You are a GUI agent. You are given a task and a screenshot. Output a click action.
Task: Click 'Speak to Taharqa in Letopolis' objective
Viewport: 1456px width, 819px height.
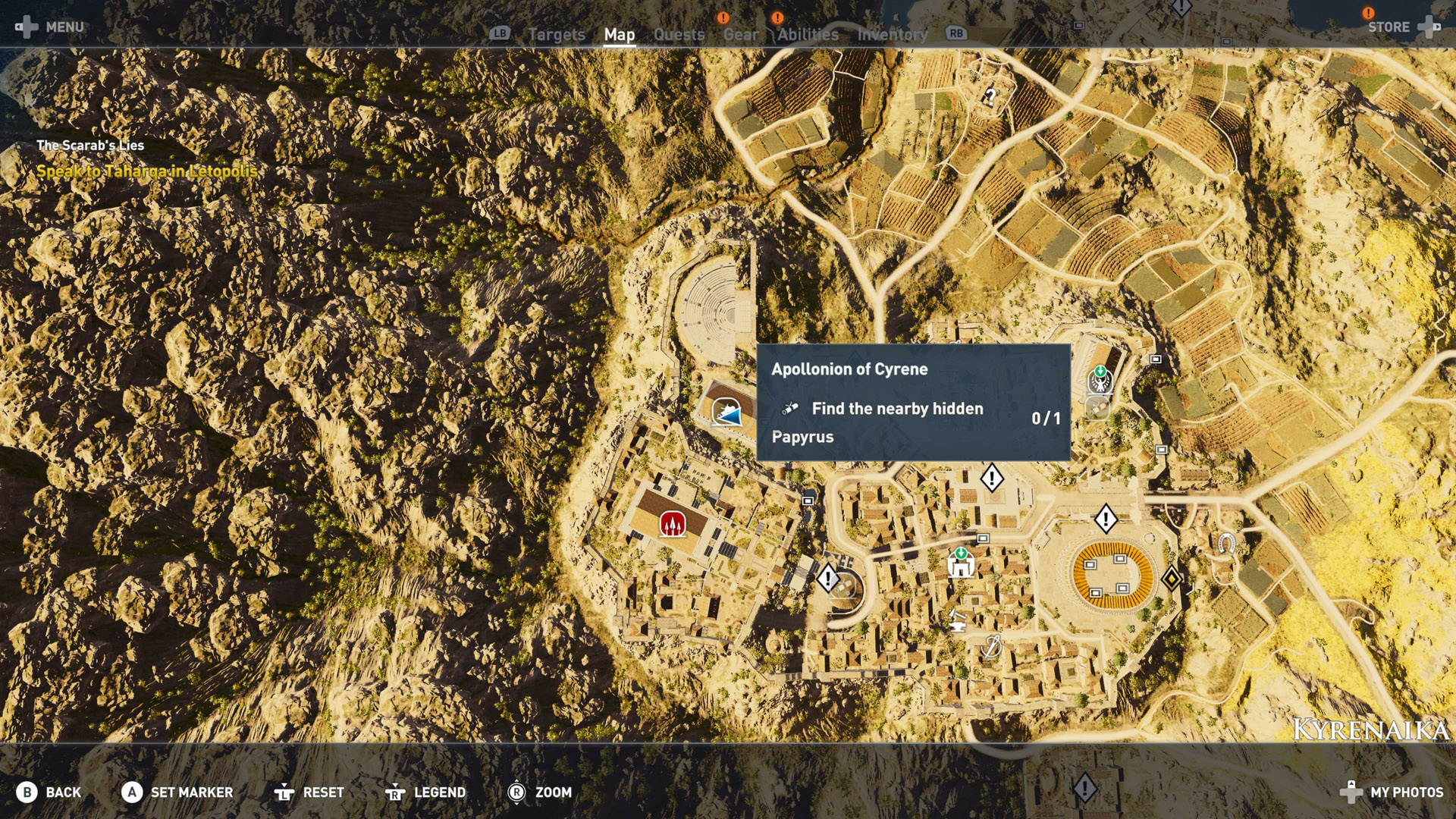click(x=146, y=171)
